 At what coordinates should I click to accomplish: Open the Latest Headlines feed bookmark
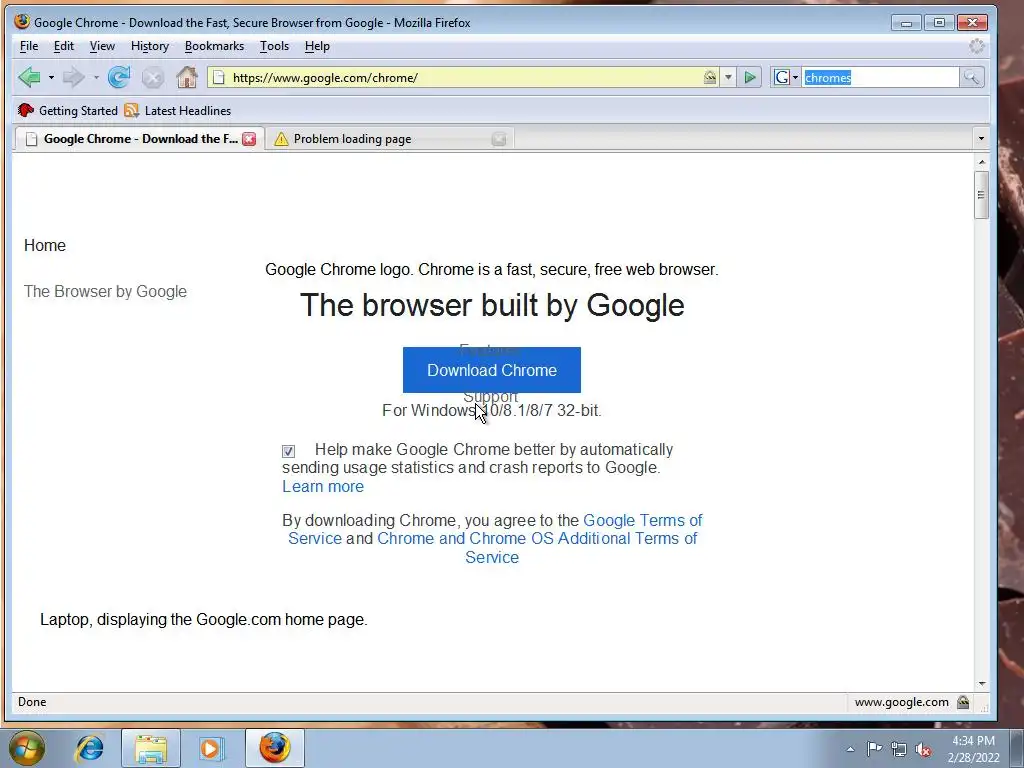coord(178,110)
